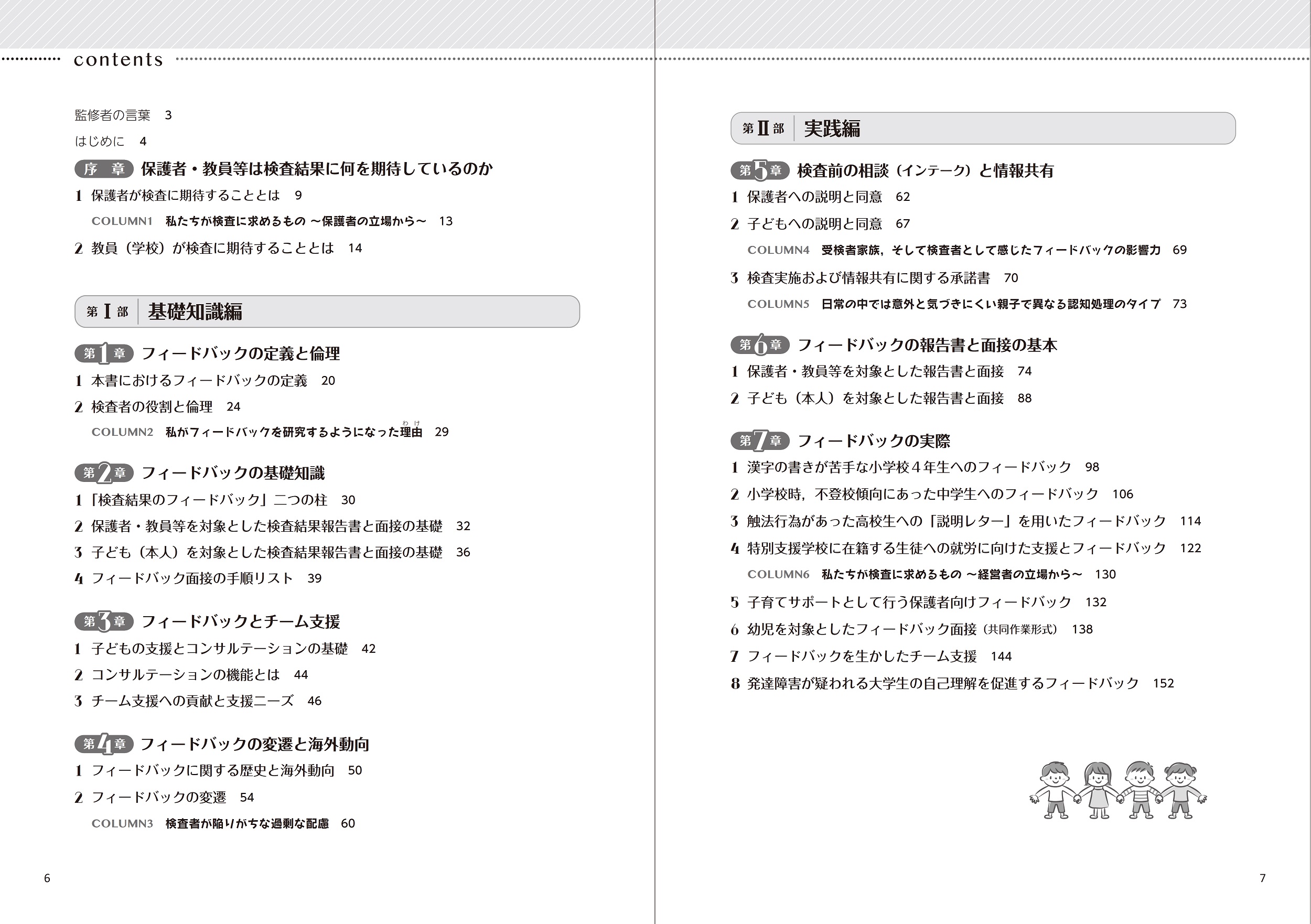The width and height of the screenshot is (1311, 924).
Task: Select entry '保護者への説明と同意 62'
Action: tap(821, 198)
